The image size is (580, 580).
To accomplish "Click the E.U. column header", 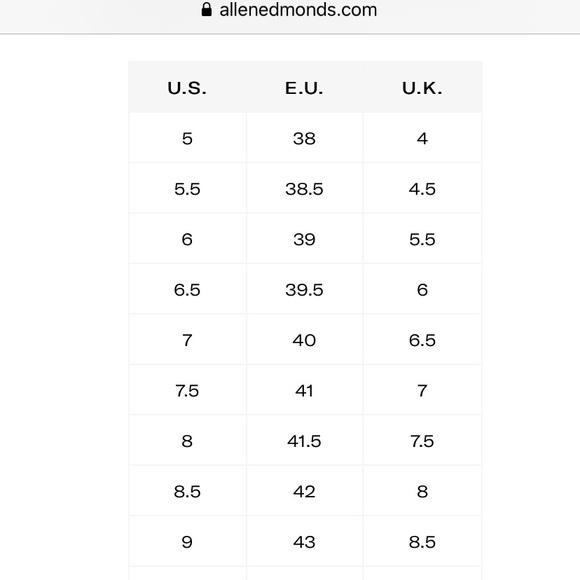I will point(304,87).
